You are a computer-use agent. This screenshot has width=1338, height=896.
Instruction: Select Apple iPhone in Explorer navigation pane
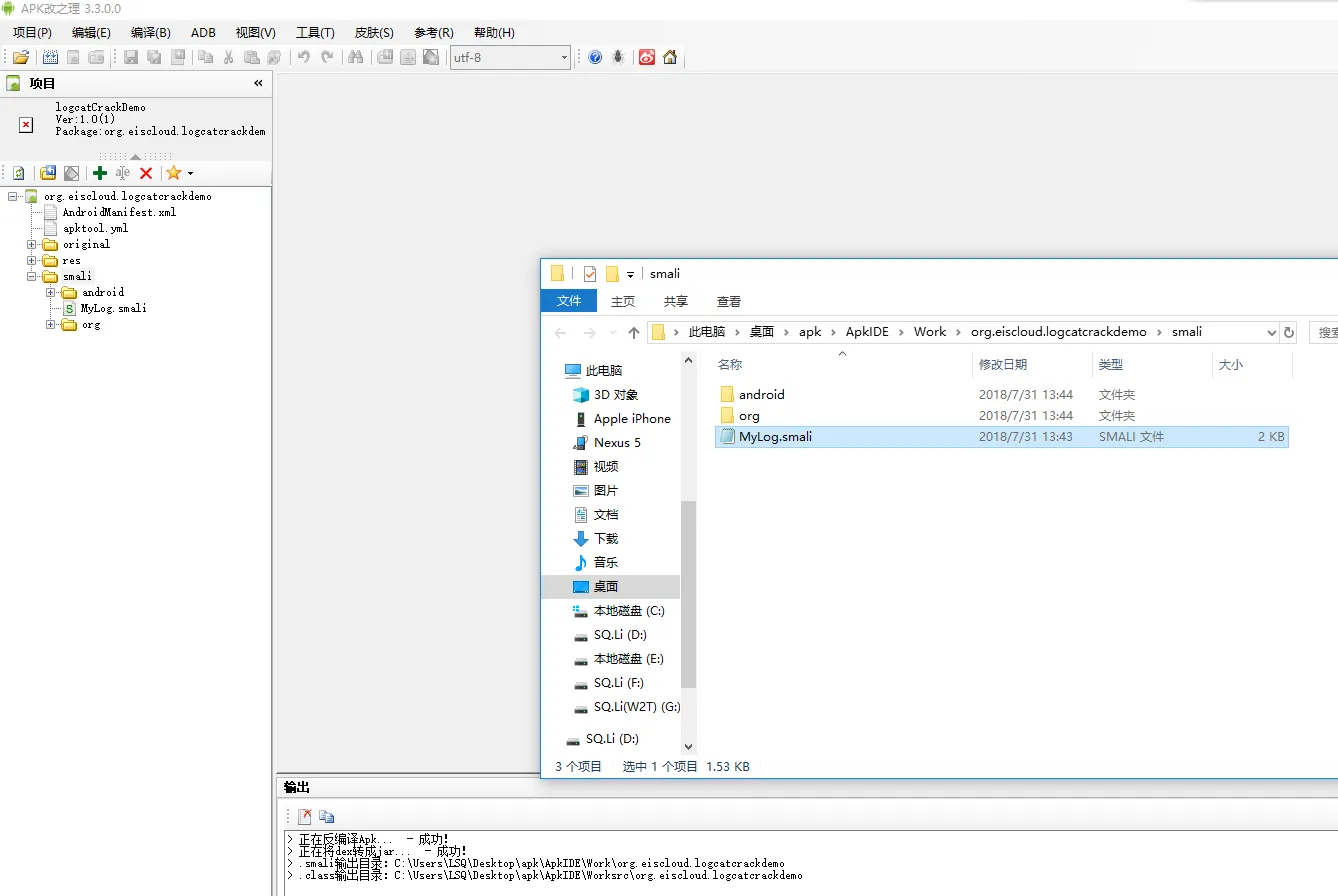click(632, 418)
